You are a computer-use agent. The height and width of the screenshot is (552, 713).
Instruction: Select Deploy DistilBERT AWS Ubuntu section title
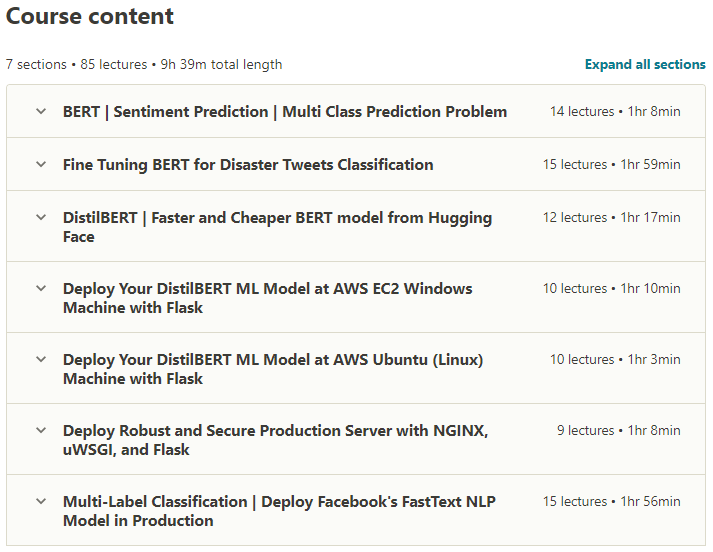coord(272,369)
